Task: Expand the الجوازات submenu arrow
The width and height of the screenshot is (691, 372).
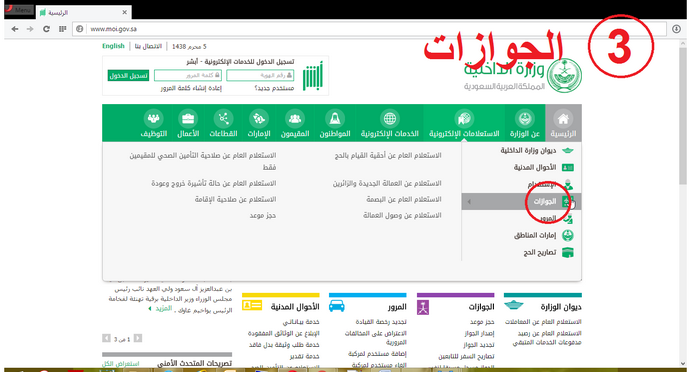Action: pyautogui.click(x=469, y=201)
